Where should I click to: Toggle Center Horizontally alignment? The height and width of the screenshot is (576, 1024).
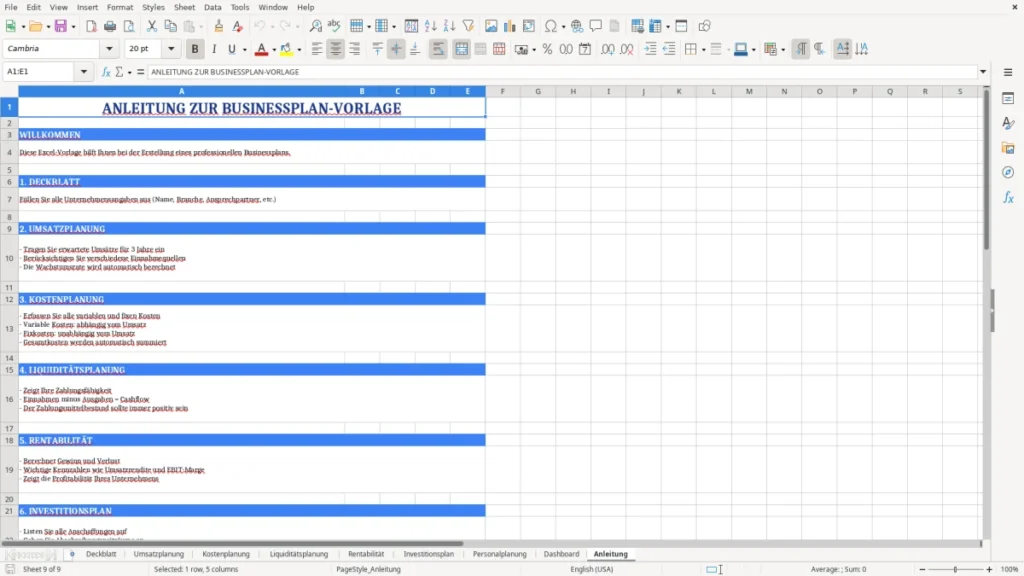(336, 49)
